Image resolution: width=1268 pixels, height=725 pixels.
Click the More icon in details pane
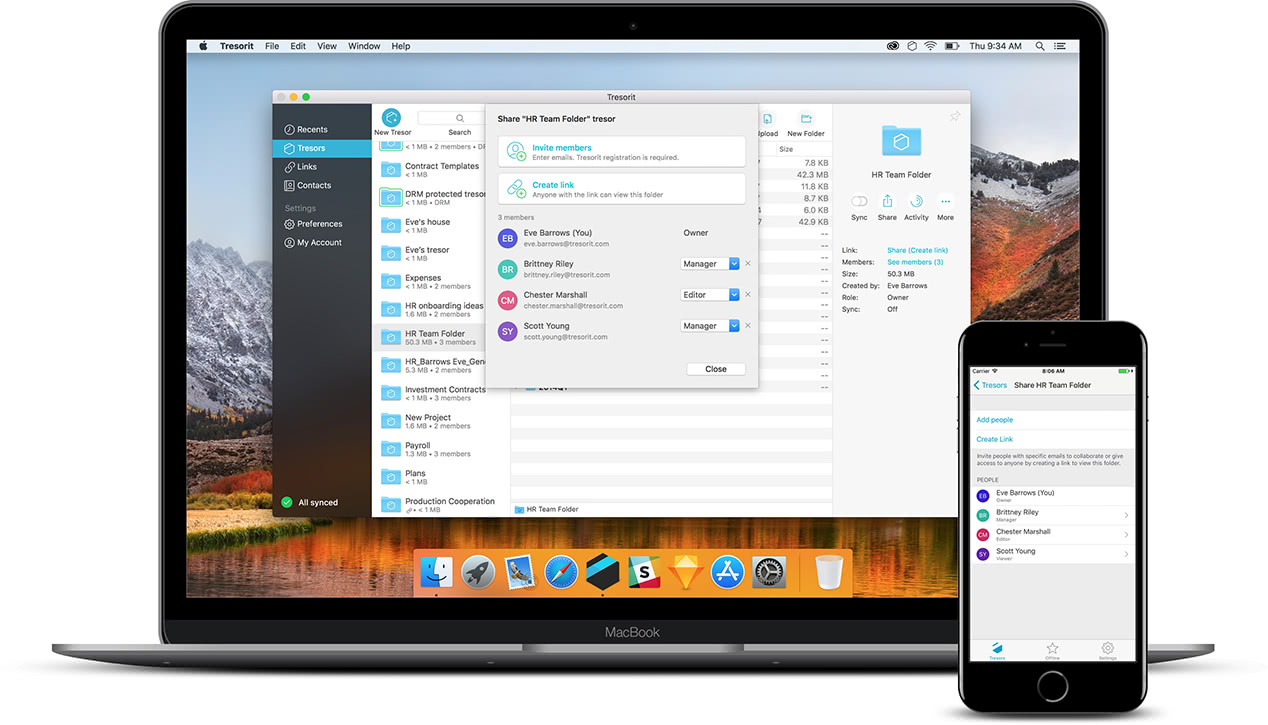946,201
